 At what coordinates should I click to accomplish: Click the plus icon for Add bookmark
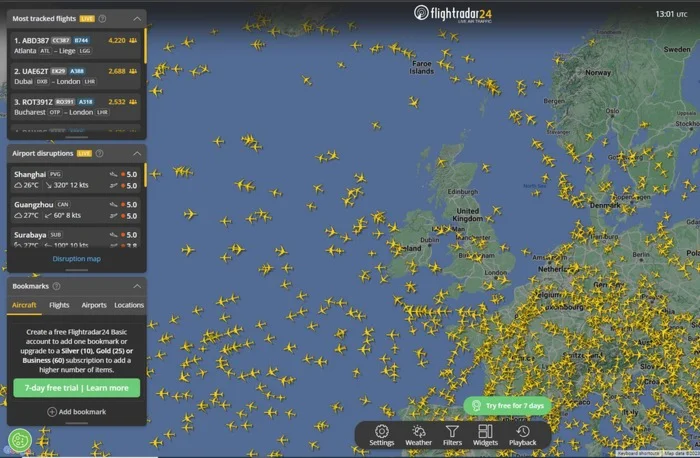[52, 412]
